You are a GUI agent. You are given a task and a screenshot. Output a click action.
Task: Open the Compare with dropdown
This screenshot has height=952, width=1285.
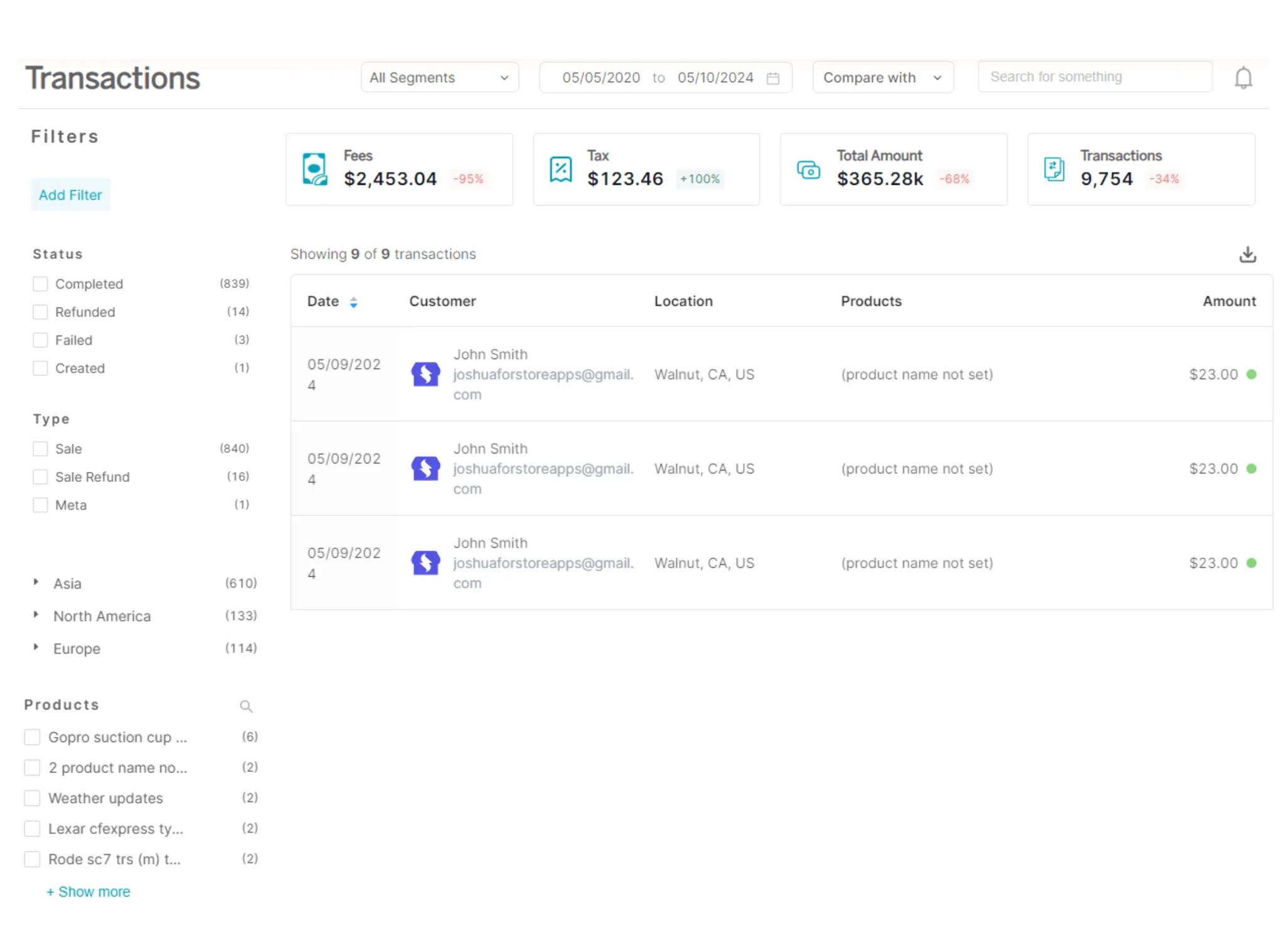click(x=883, y=77)
